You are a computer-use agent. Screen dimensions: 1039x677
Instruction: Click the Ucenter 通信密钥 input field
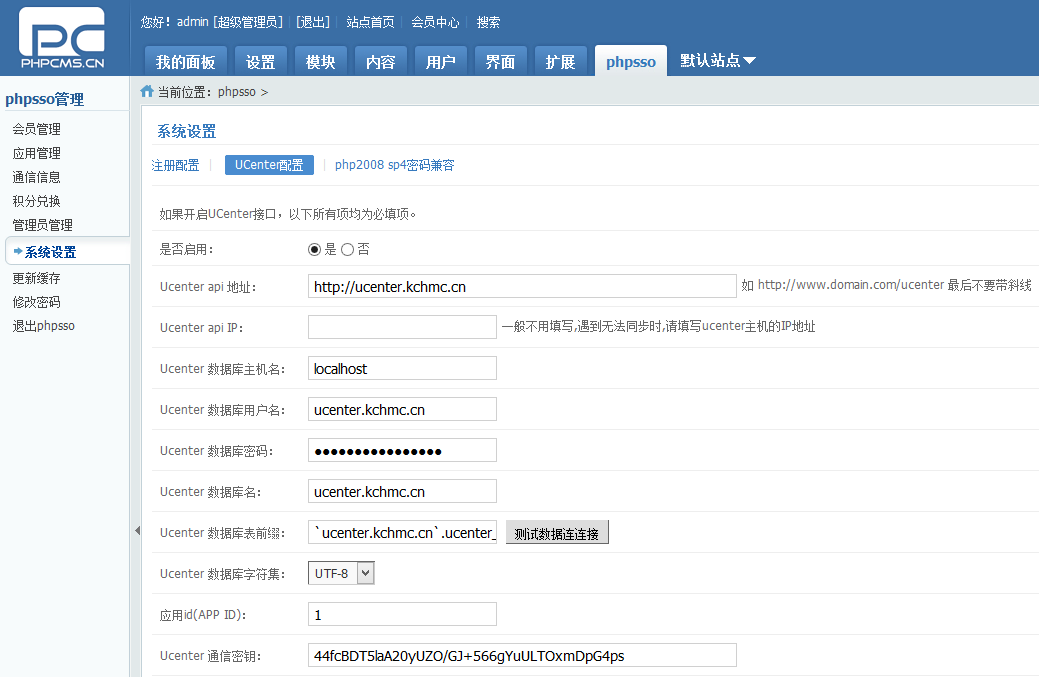[x=521, y=656]
